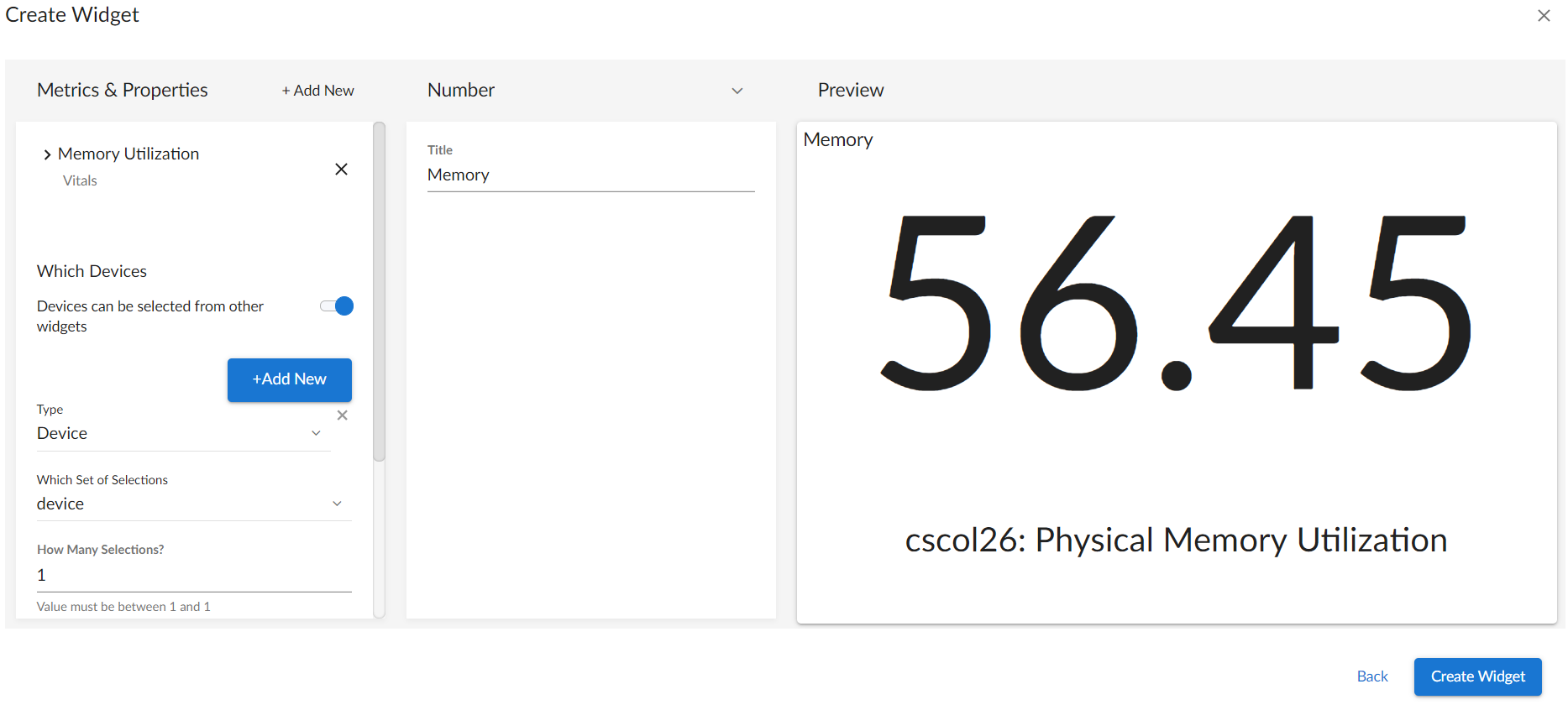Click the Metrics panel vertical scrollbar
The image size is (1568, 705).
(x=380, y=292)
